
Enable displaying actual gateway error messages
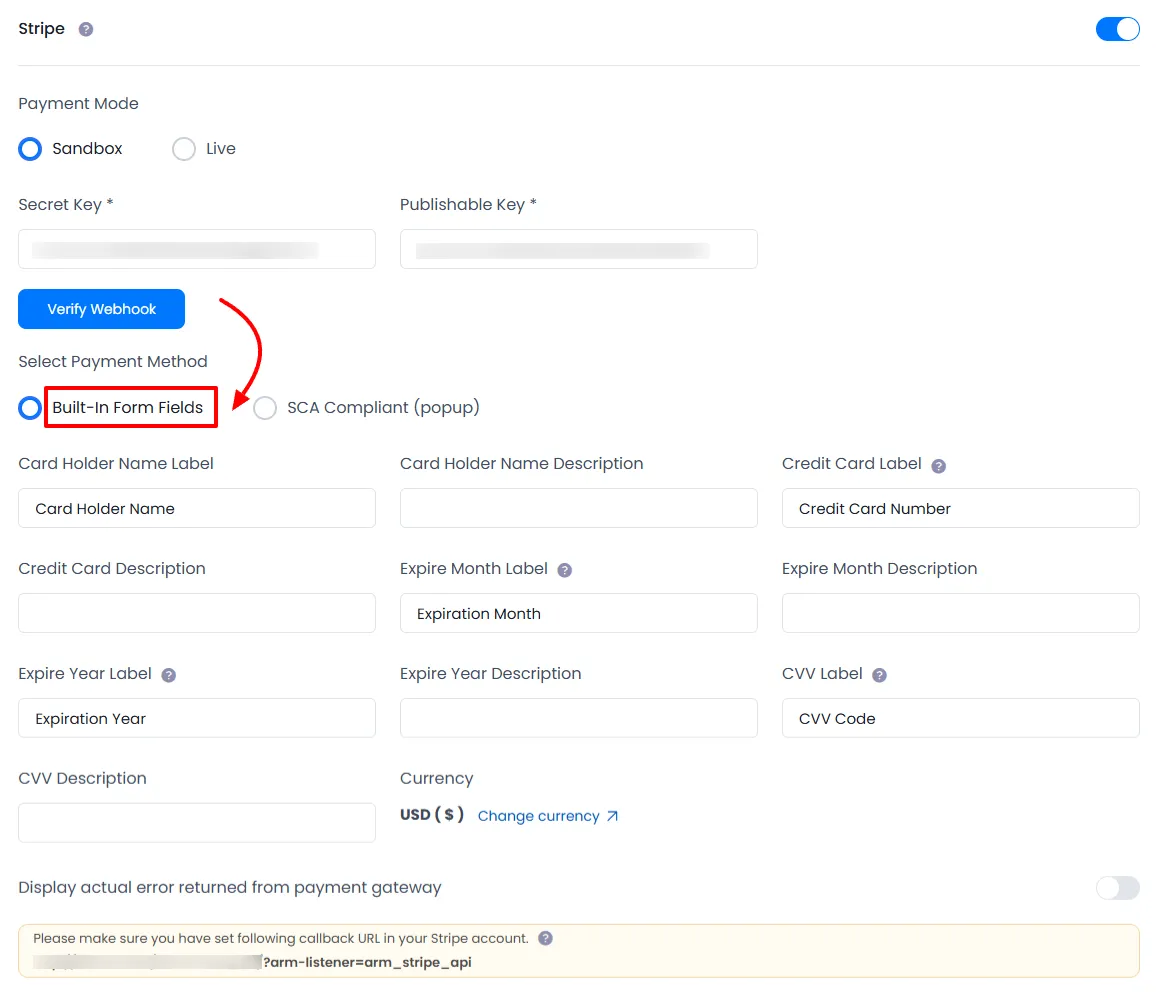pyautogui.click(x=1117, y=888)
